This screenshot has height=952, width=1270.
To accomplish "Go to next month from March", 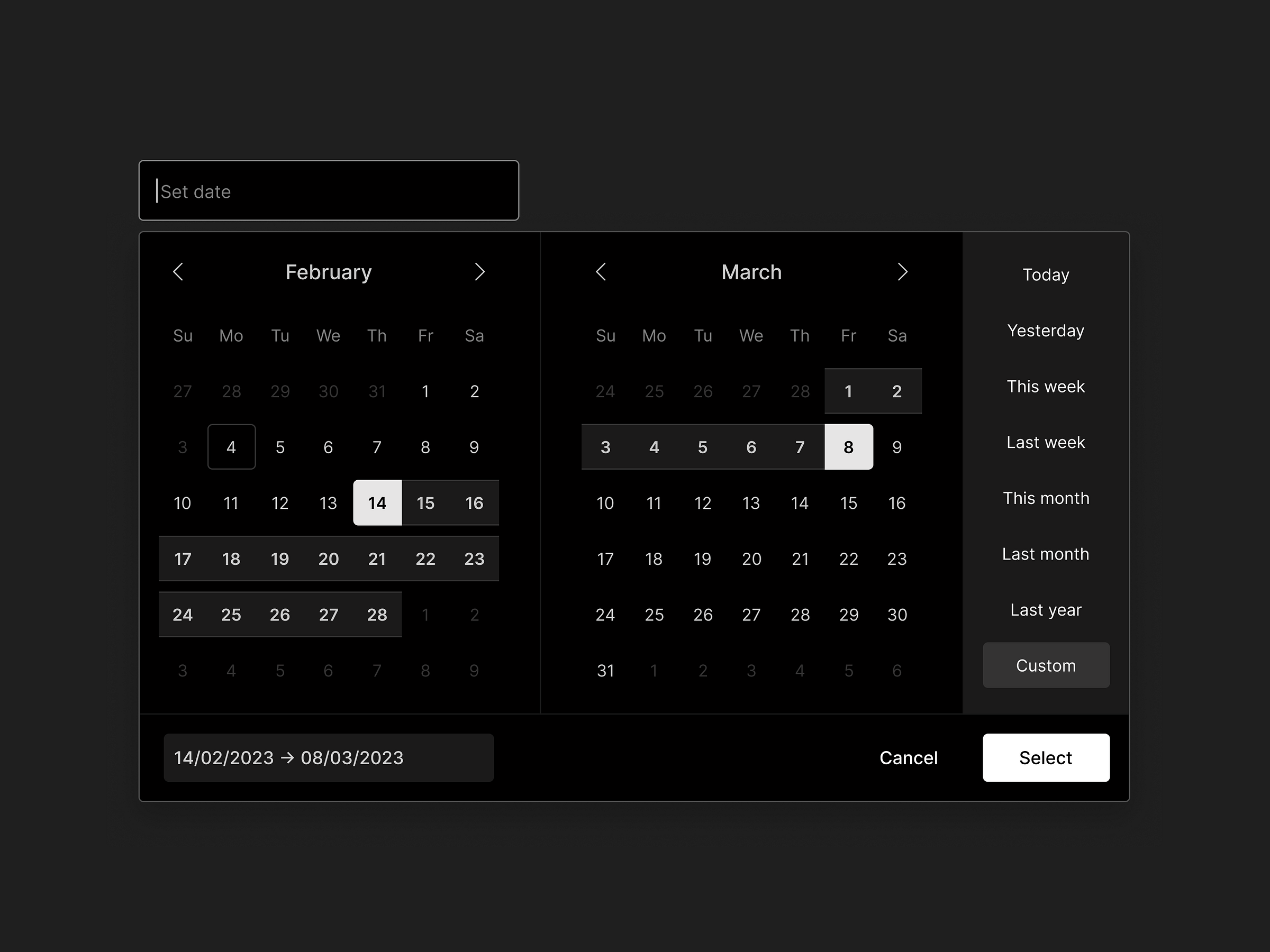I will 903,272.
